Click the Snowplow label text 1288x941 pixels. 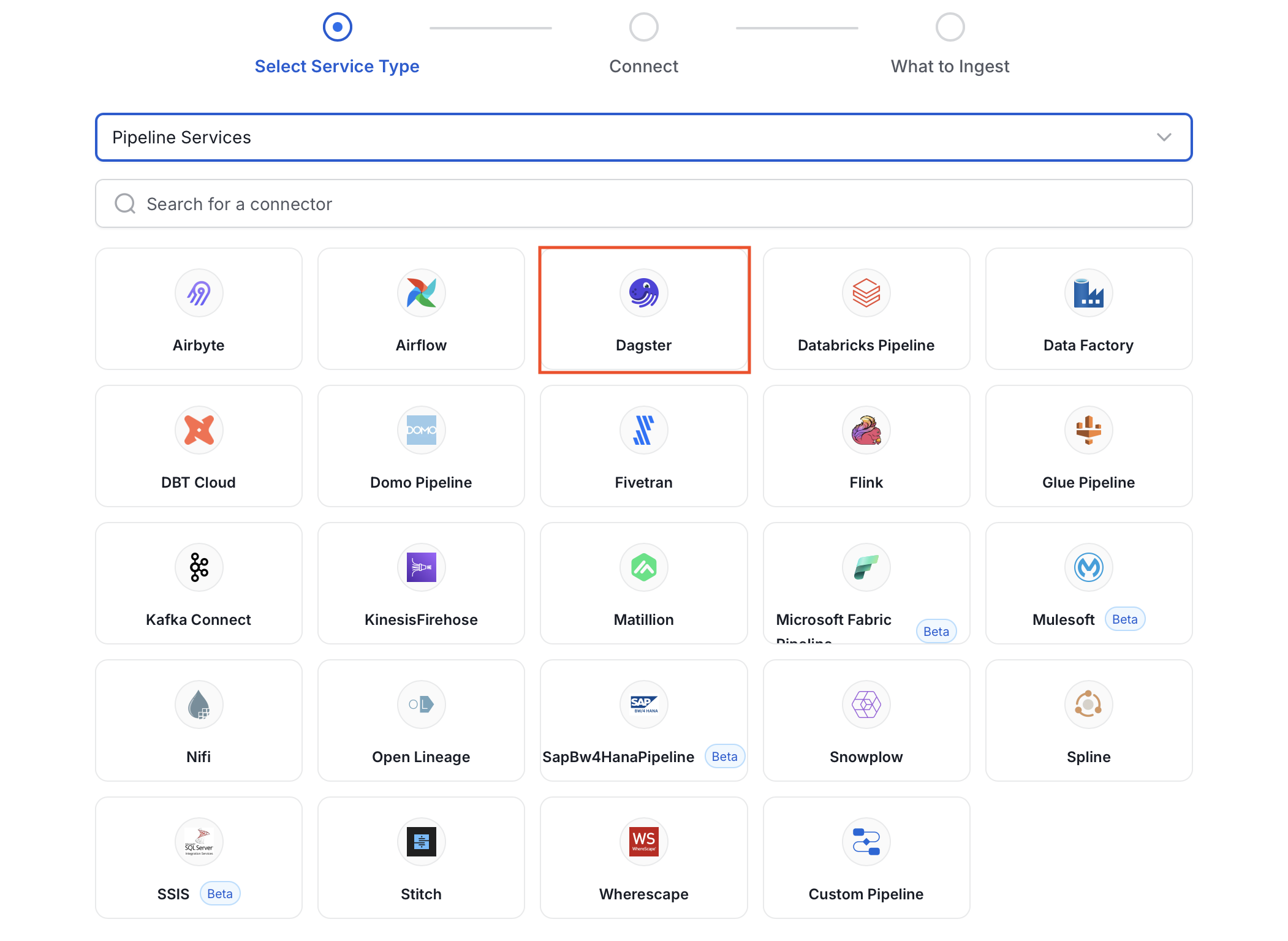[x=866, y=757]
